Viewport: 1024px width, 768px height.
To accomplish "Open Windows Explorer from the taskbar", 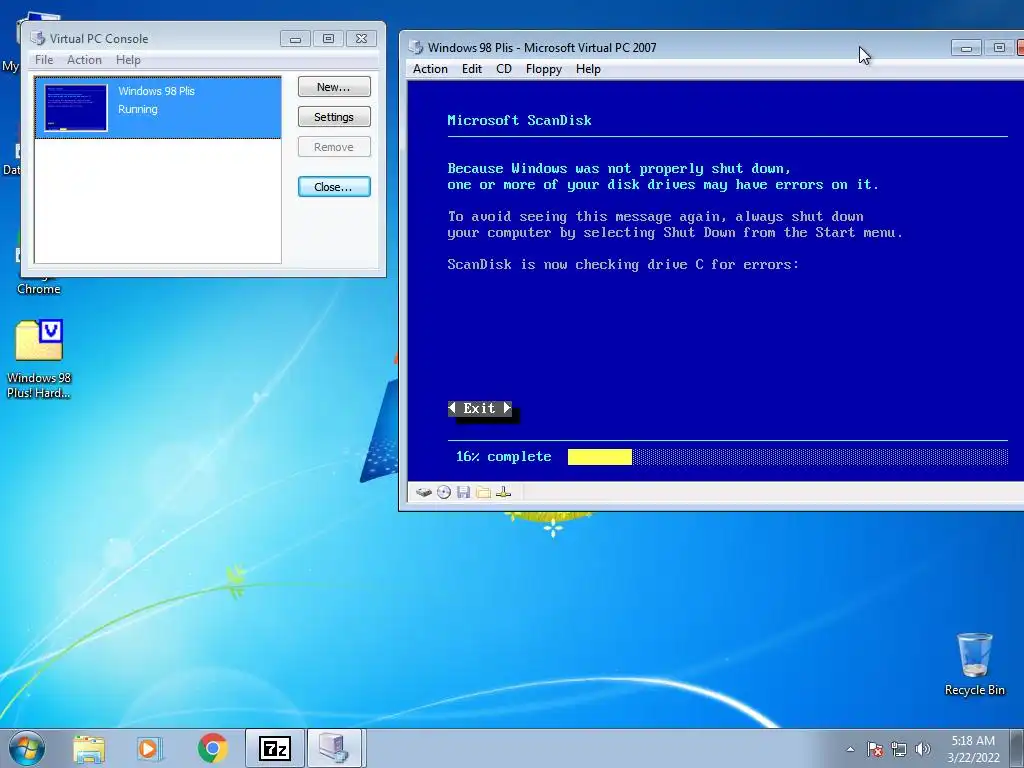I will [x=89, y=748].
